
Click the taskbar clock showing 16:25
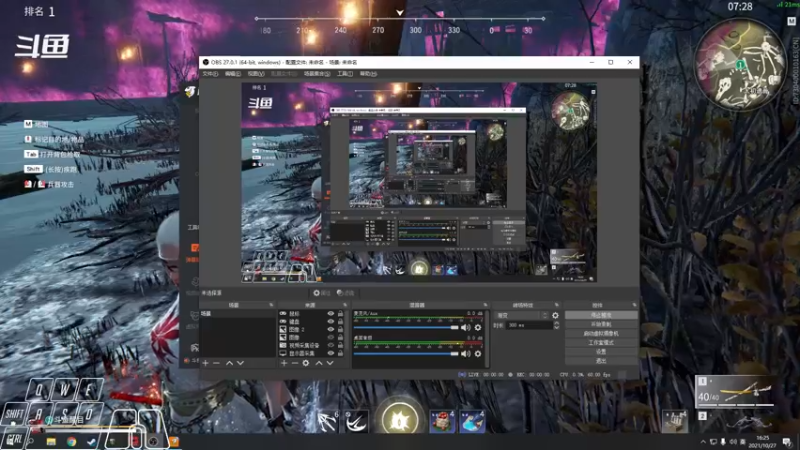pos(763,442)
